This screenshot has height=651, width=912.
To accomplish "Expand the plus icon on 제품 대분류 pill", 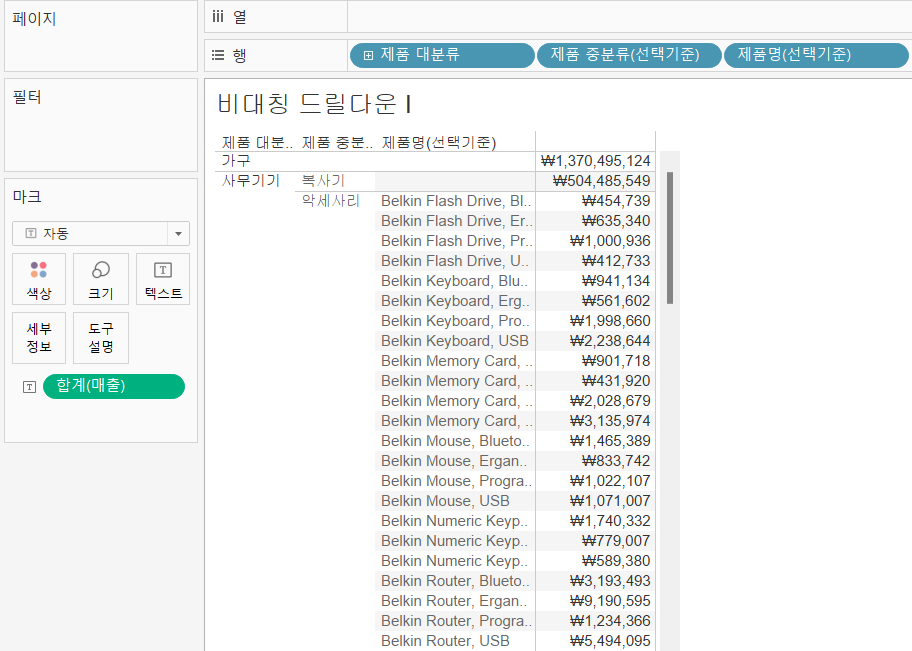I will (x=368, y=55).
